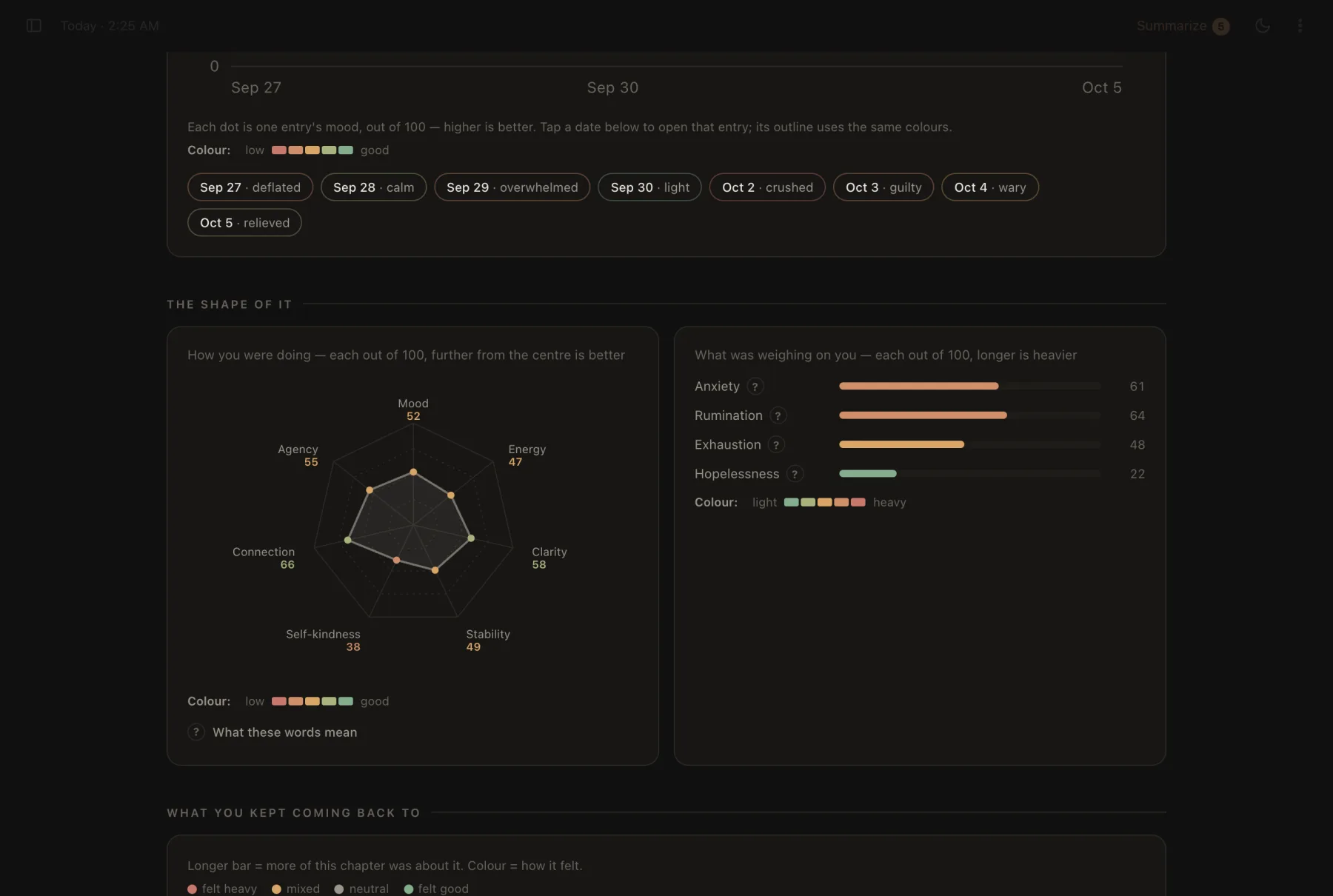Click the Today 2:25 AM header text
The image size is (1333, 896).
point(110,26)
